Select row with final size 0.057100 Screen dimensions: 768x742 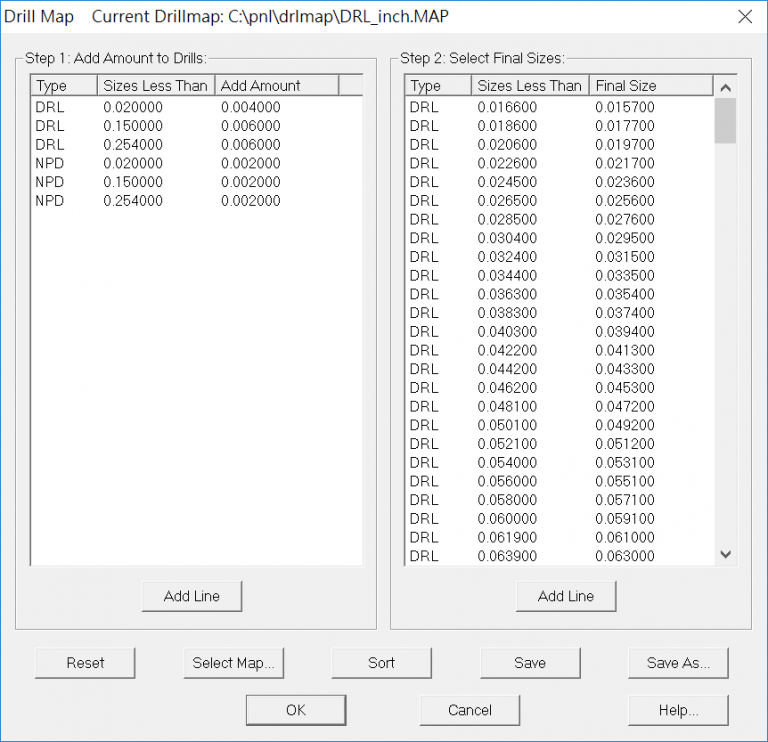click(x=559, y=500)
